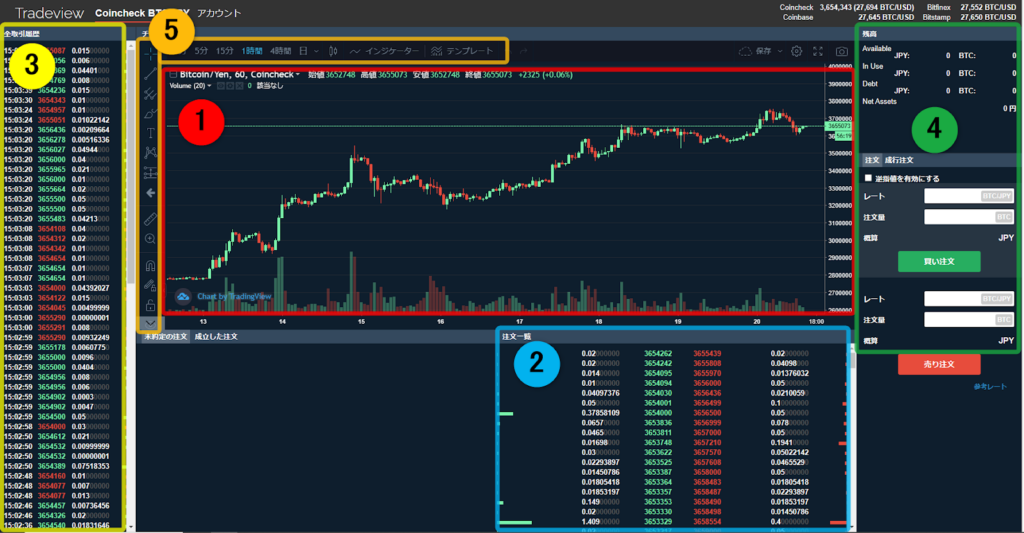Click the cloud 保存 save button
Viewport: 1024px width, 533px height.
pos(756,51)
